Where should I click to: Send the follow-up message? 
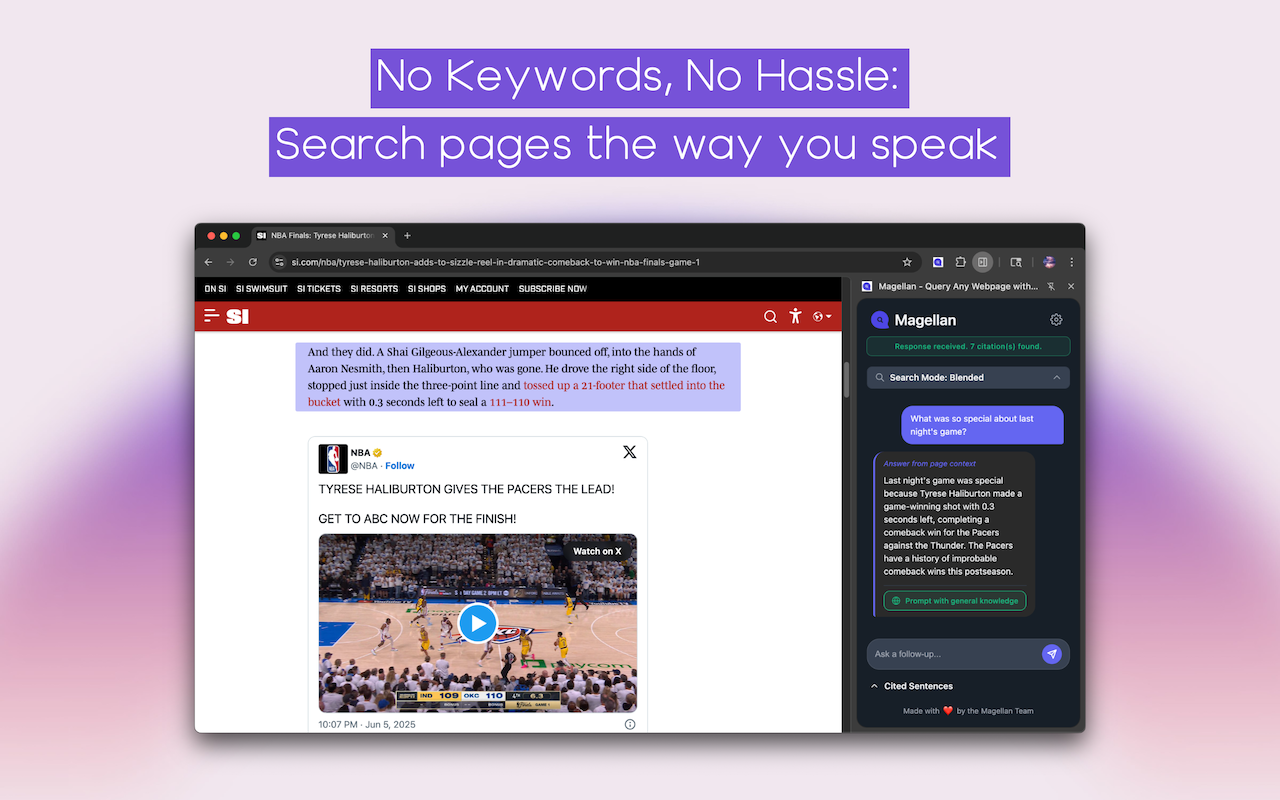(x=1051, y=654)
